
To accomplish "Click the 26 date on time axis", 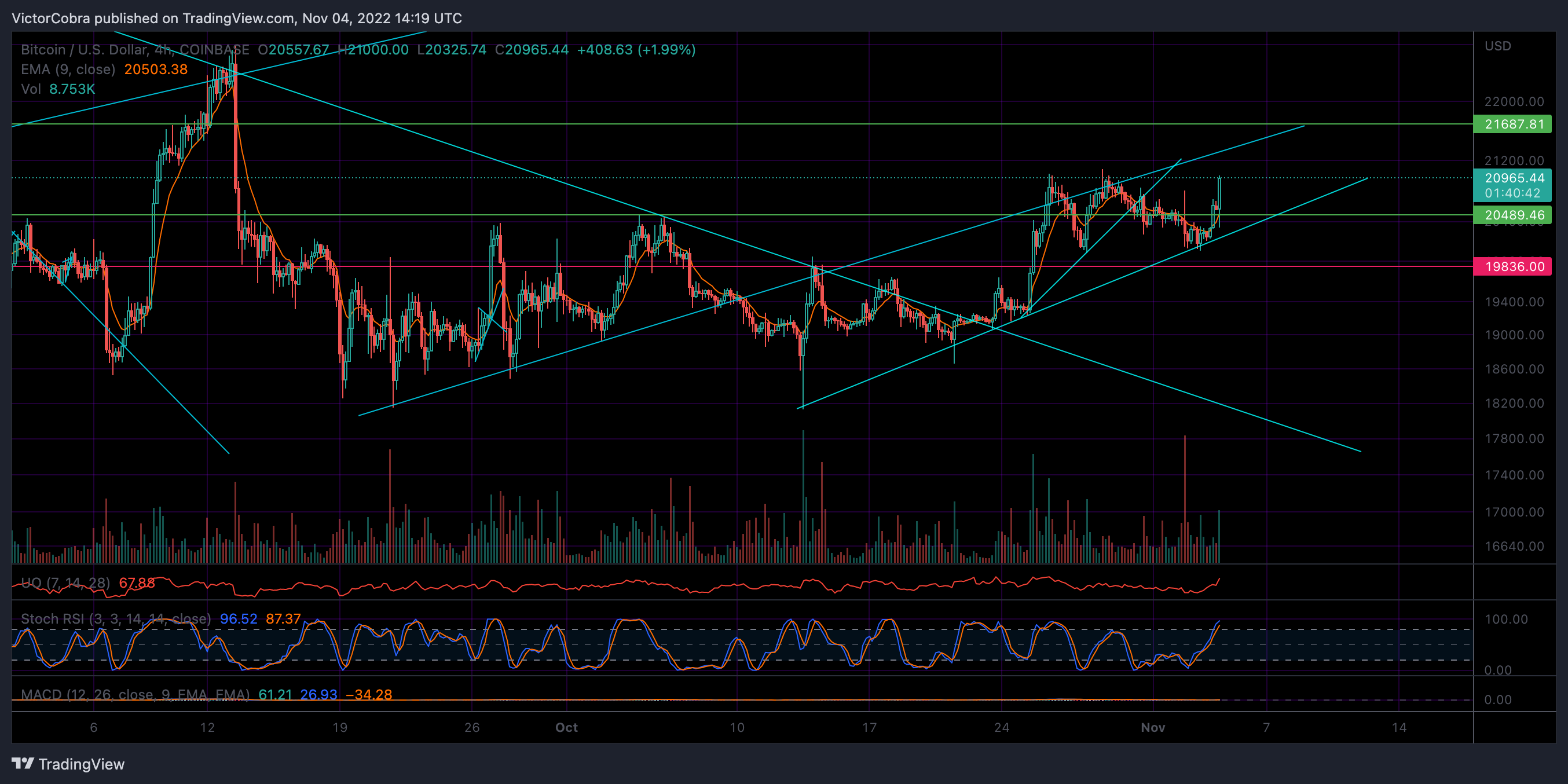I will coord(472,727).
